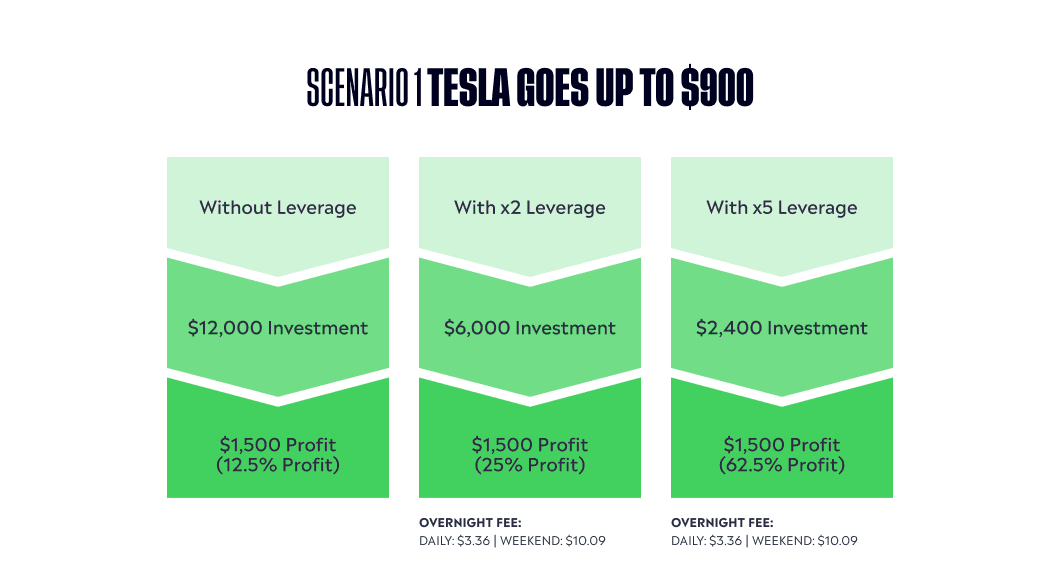Viewport: 1060px width, 580px height.
Task: Click "OVERNIGHT FEE:" label under x5 Leverage column
Action: pos(722,523)
